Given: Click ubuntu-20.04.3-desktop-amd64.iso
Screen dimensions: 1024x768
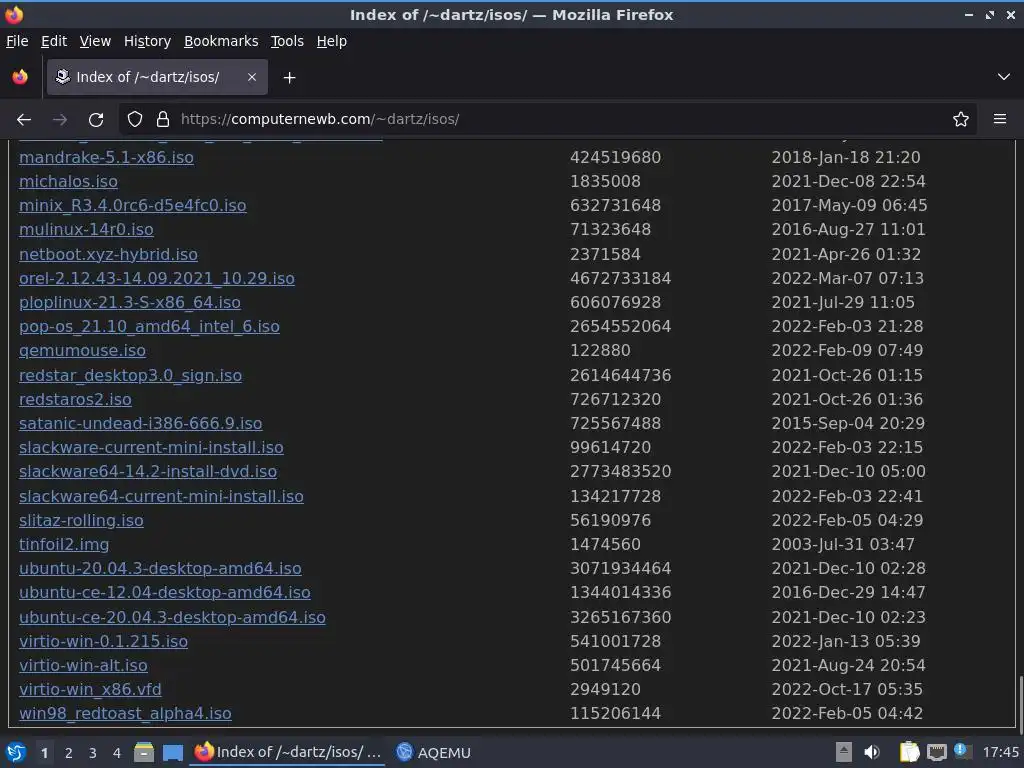Looking at the screenshot, I should [x=160, y=569].
